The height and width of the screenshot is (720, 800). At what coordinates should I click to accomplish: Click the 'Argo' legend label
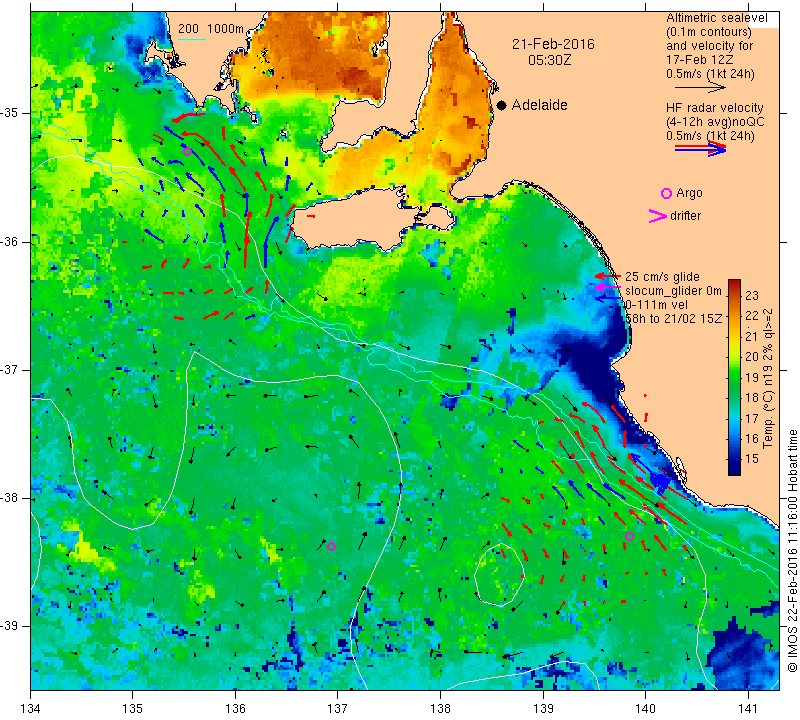(689, 193)
